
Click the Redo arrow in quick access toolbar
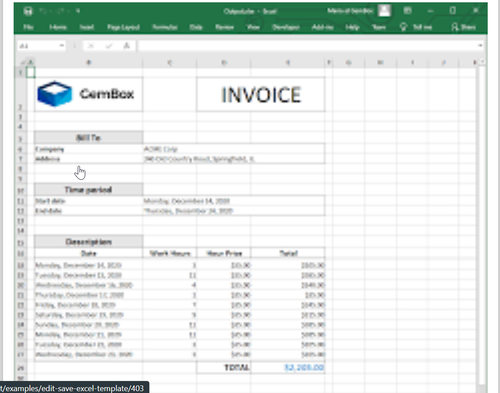(60, 11)
